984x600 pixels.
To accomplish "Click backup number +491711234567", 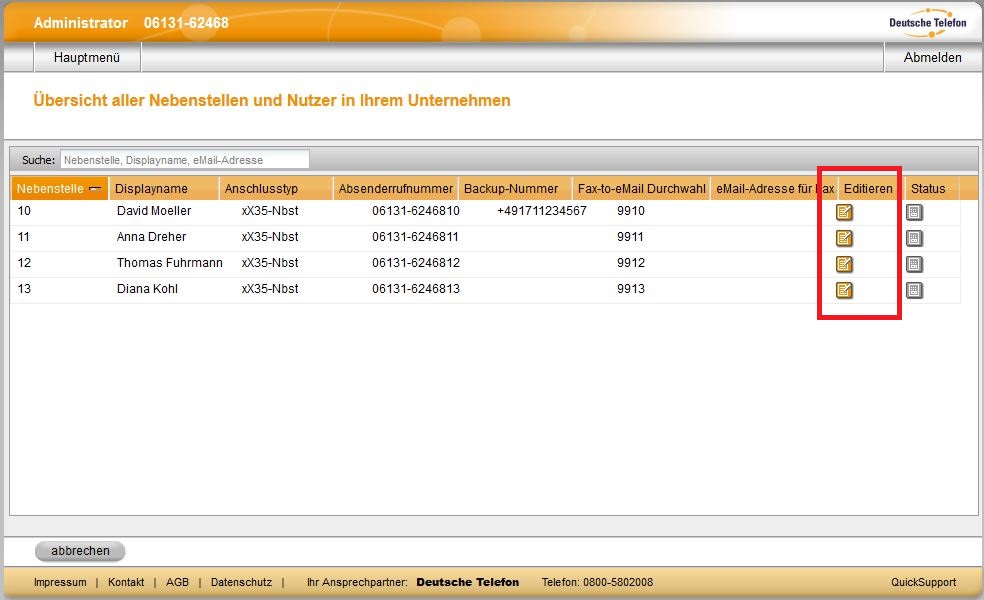I will (542, 211).
